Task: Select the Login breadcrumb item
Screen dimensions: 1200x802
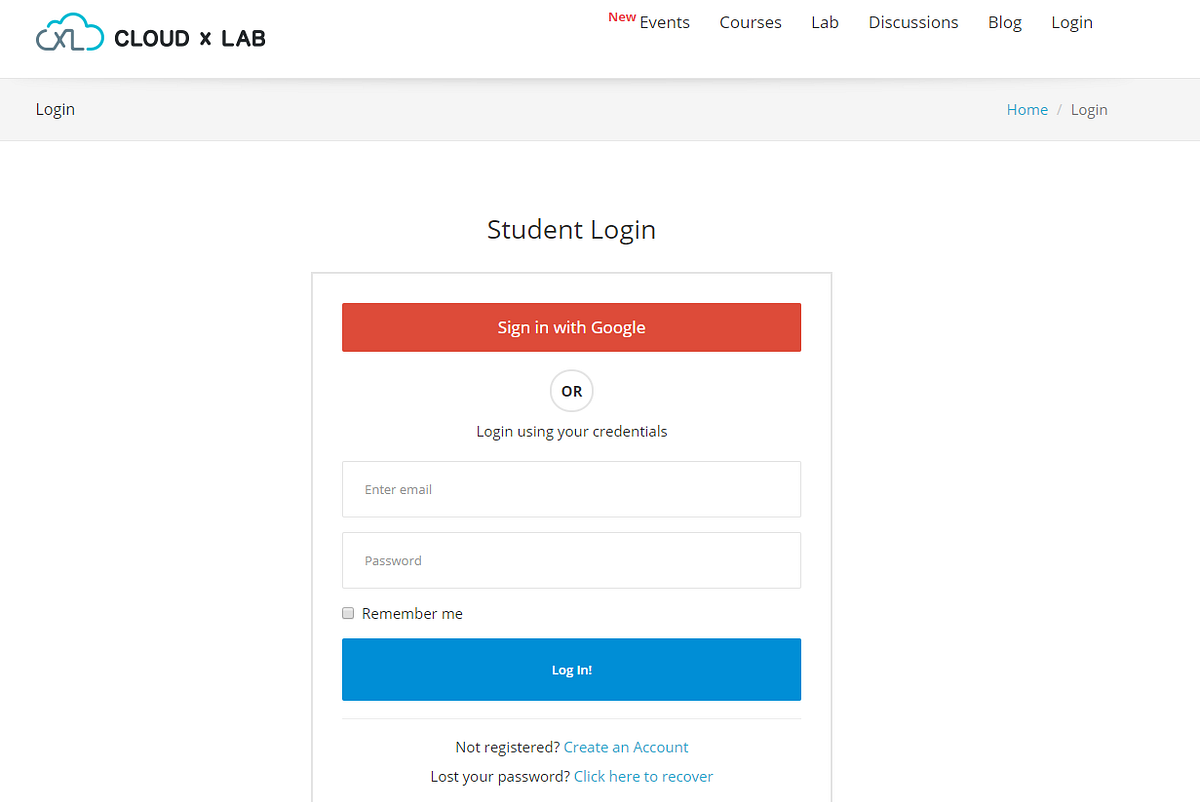Action: click(1089, 109)
